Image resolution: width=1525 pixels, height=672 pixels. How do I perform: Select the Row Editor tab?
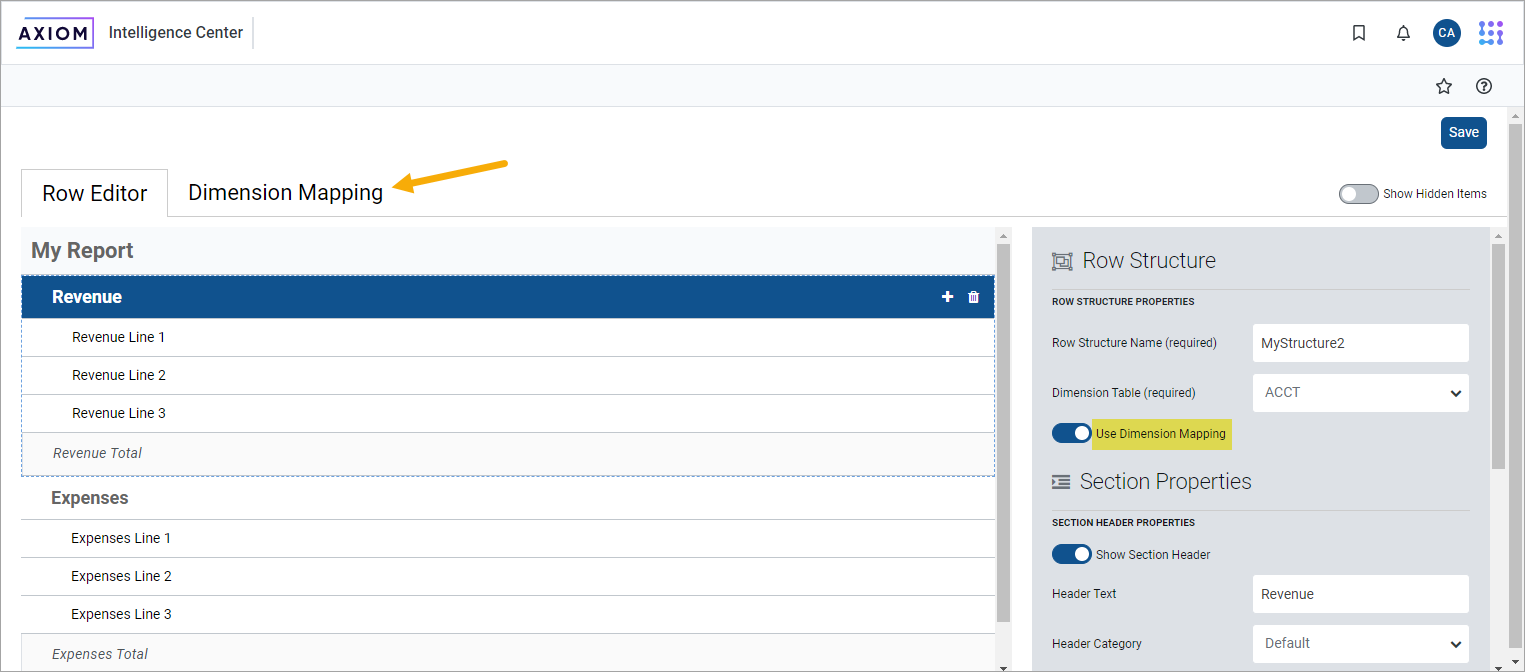click(95, 194)
